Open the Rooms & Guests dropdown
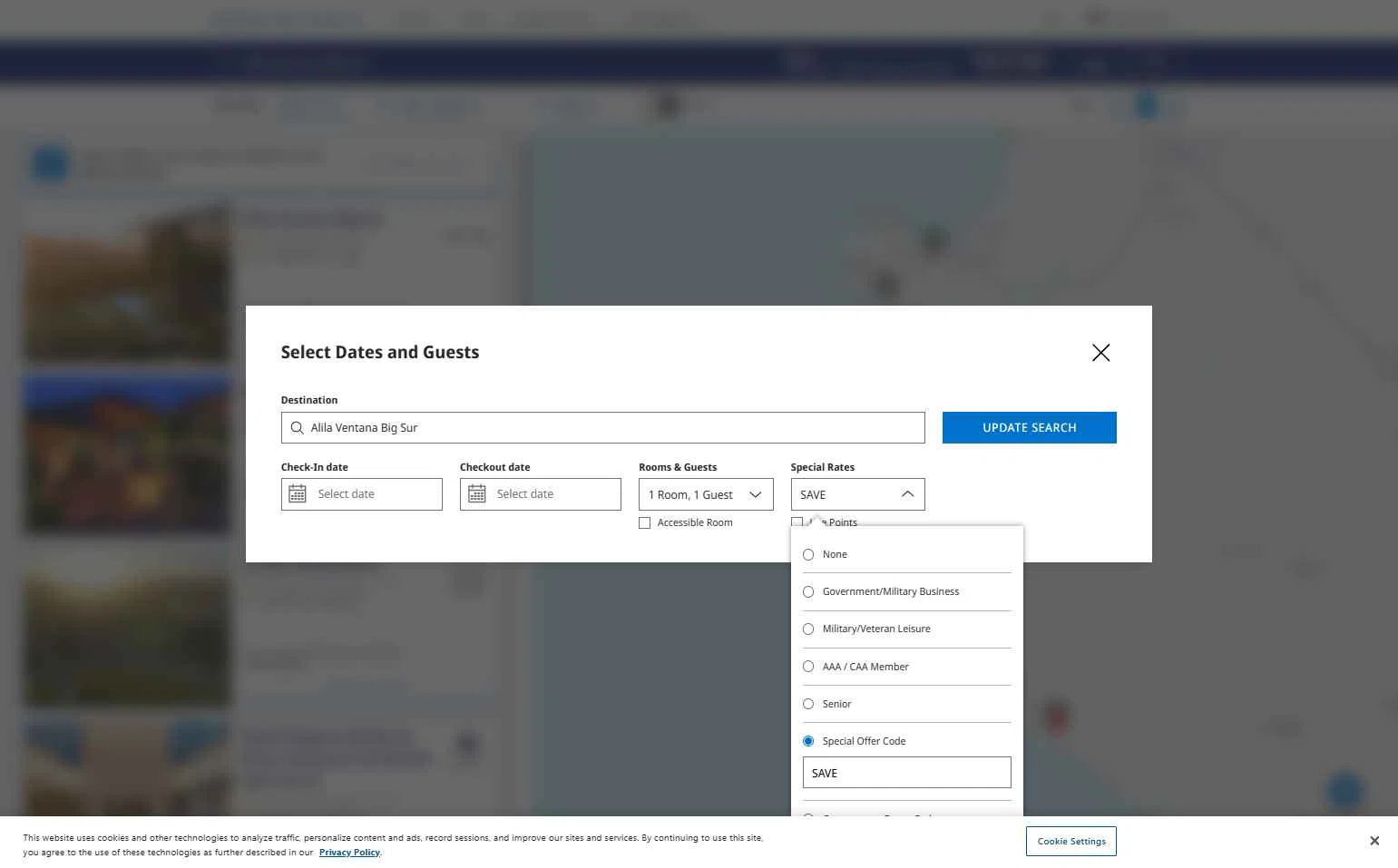 706,494
